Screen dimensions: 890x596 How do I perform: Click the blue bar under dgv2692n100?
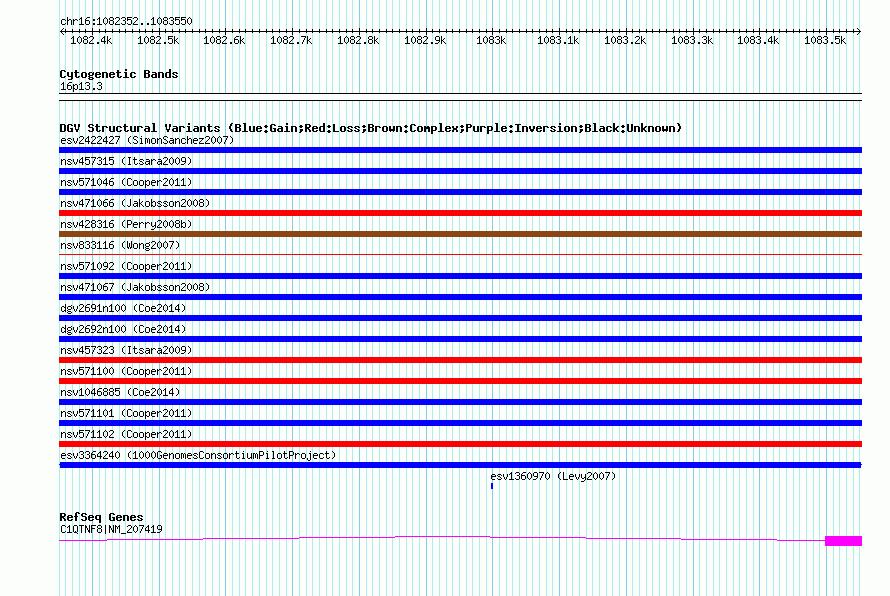460,339
